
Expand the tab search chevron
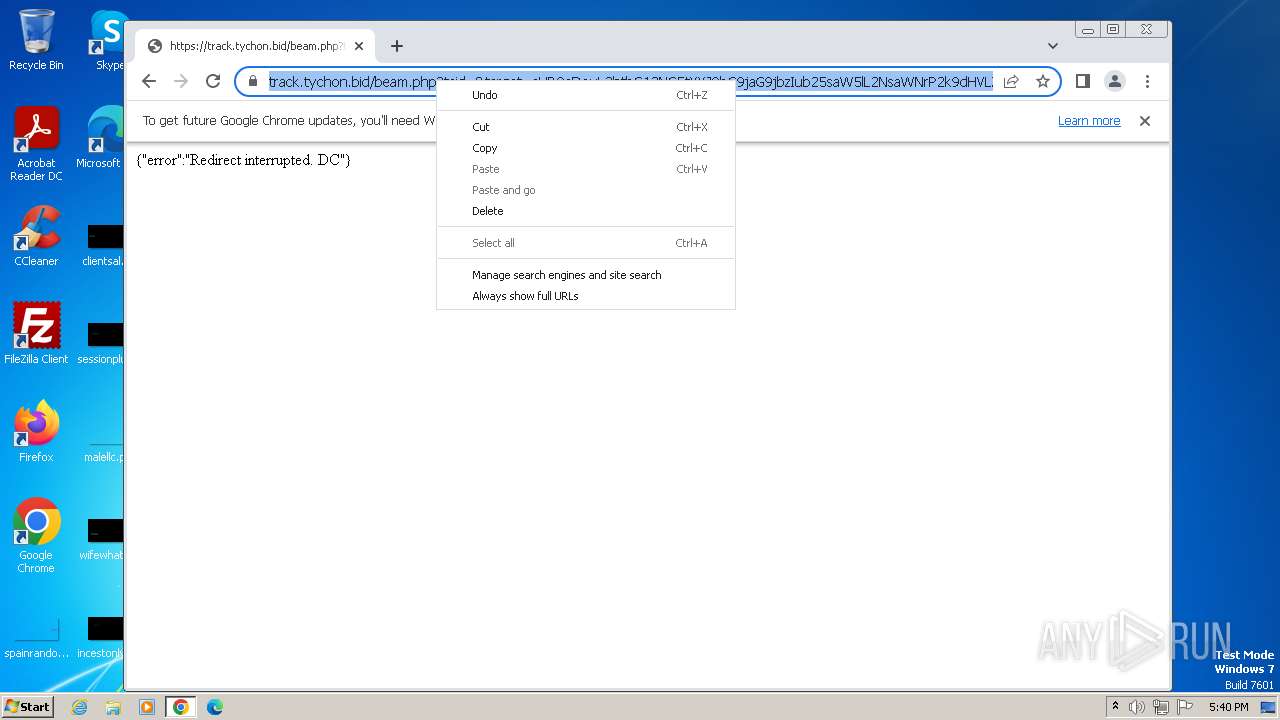pyautogui.click(x=1052, y=46)
